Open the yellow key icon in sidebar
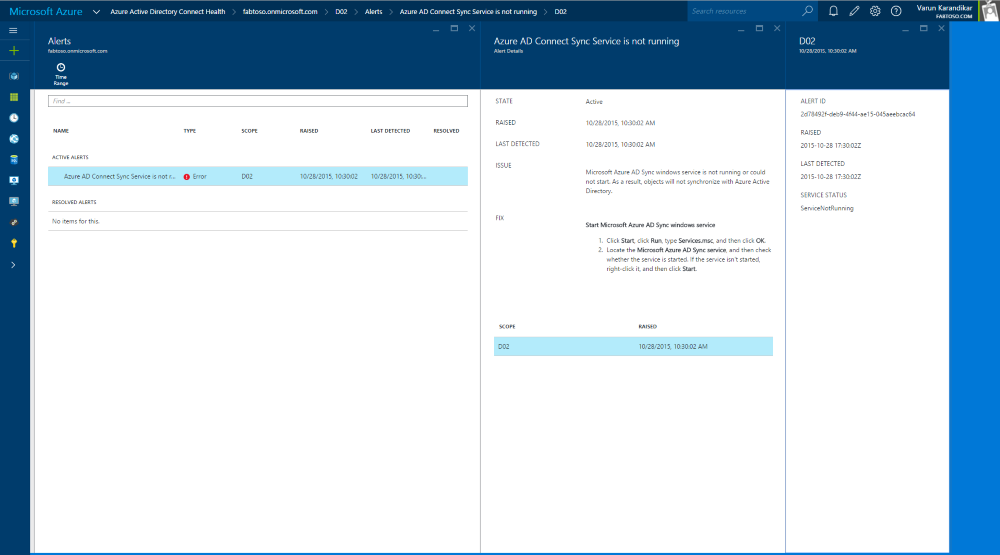 14,243
